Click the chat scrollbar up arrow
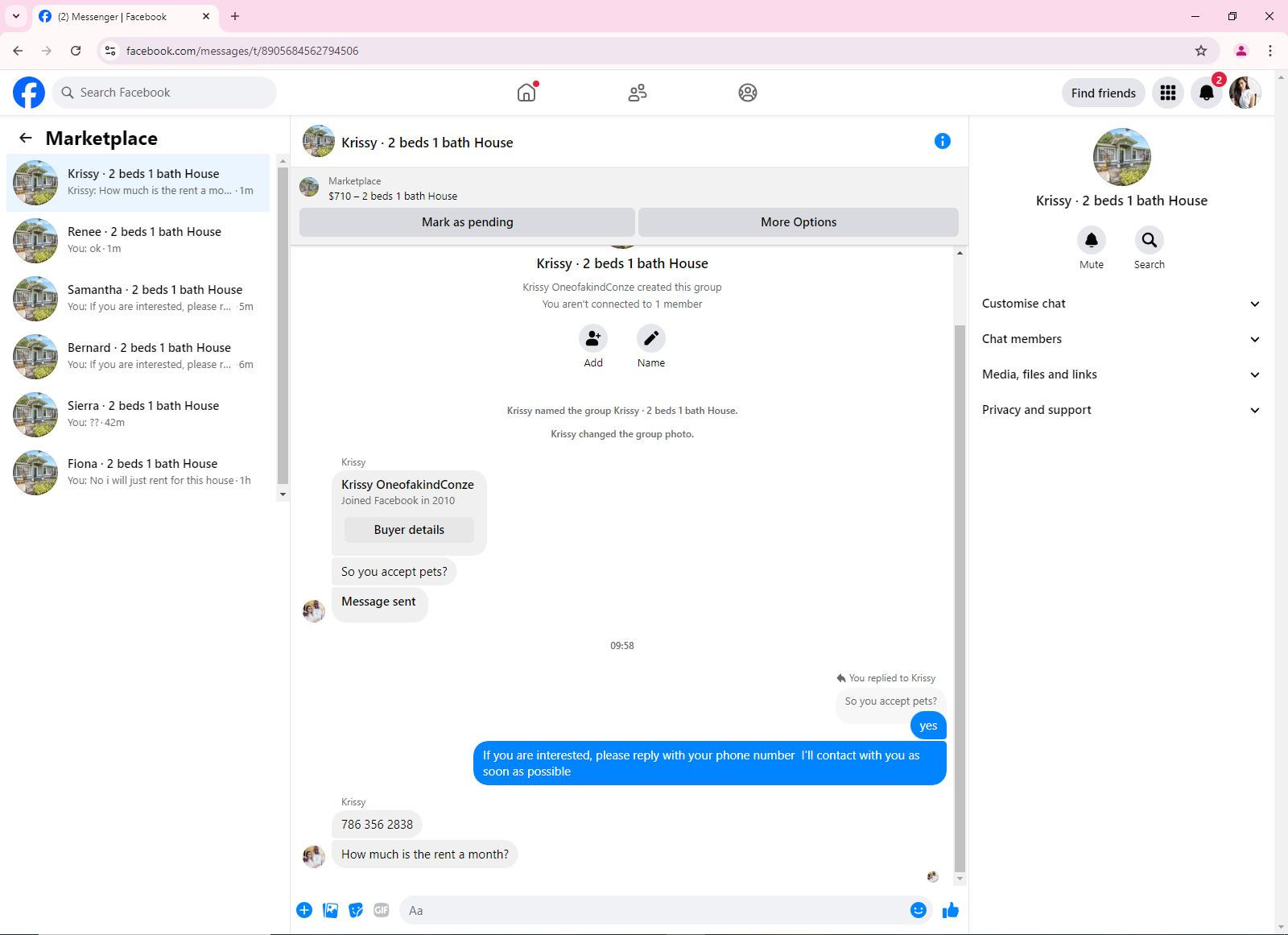Viewport: 1288px width, 935px height. tap(960, 253)
